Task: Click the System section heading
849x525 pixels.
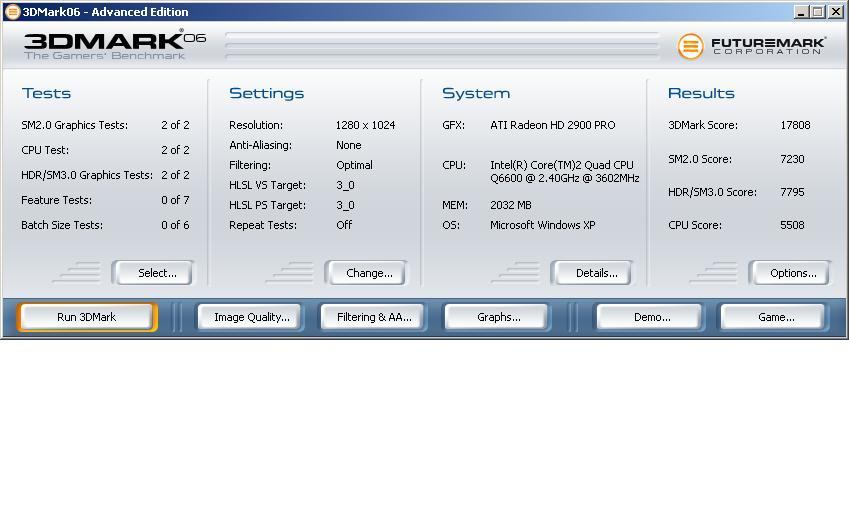Action: pyautogui.click(x=476, y=93)
